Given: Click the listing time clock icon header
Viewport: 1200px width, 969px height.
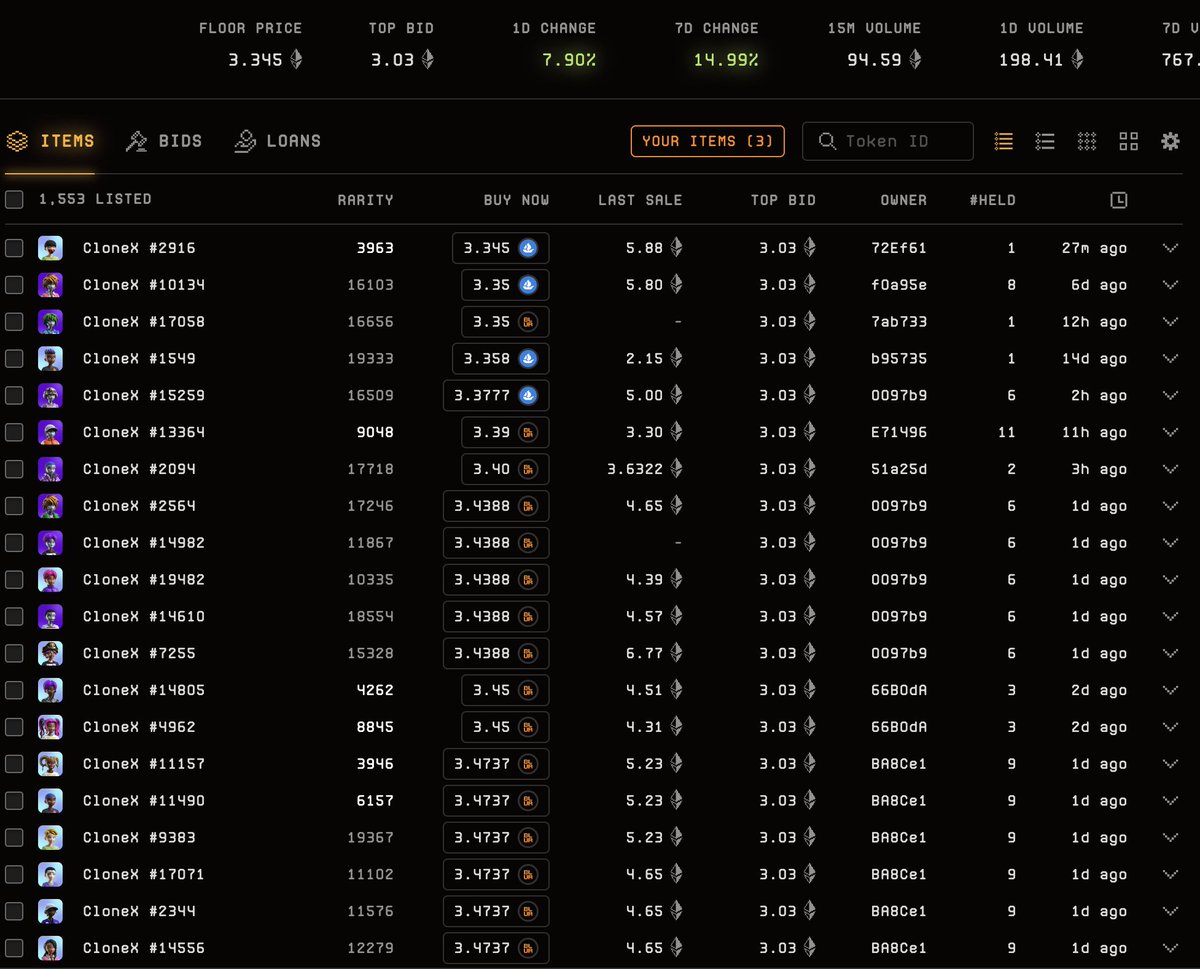Looking at the screenshot, I should (1119, 200).
